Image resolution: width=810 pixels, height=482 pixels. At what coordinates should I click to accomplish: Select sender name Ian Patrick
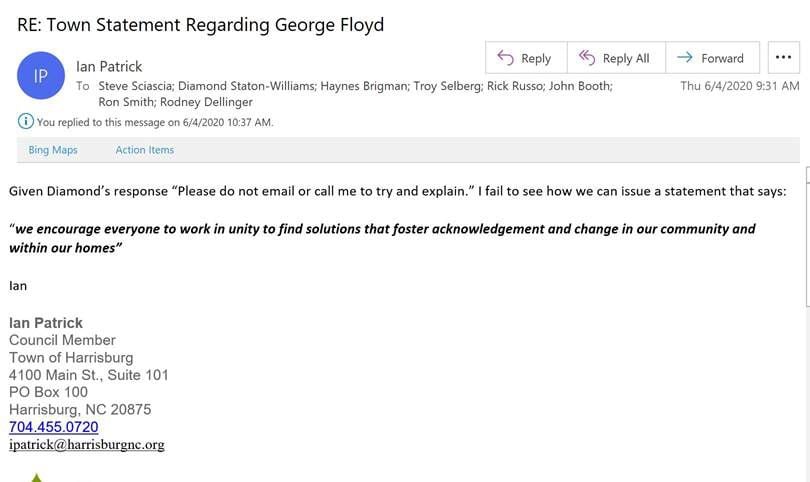click(x=109, y=67)
